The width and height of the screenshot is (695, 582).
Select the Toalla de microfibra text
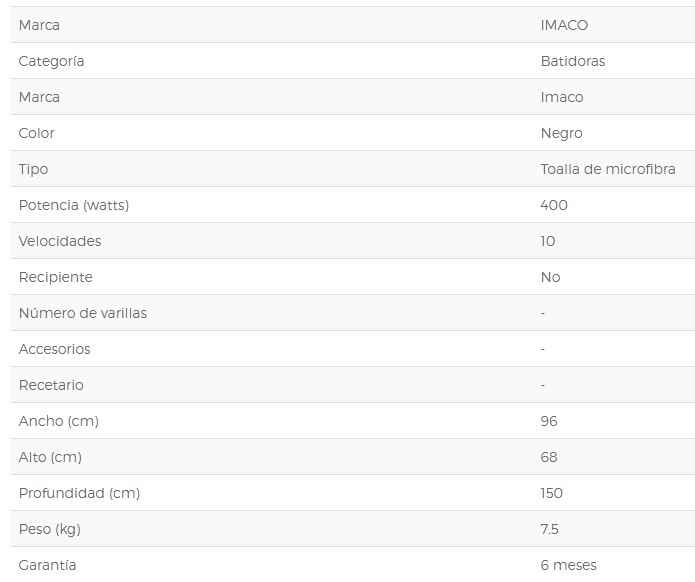coord(608,169)
